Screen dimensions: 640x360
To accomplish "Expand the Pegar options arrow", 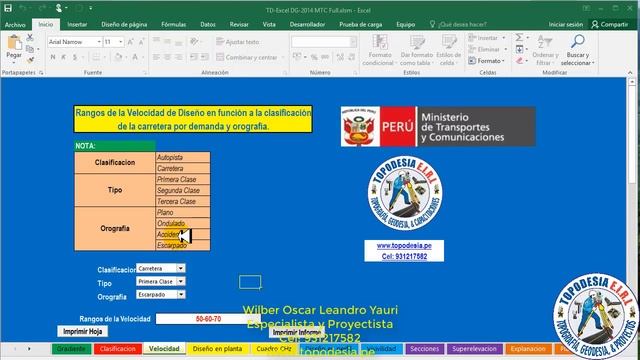I will click(14, 62).
